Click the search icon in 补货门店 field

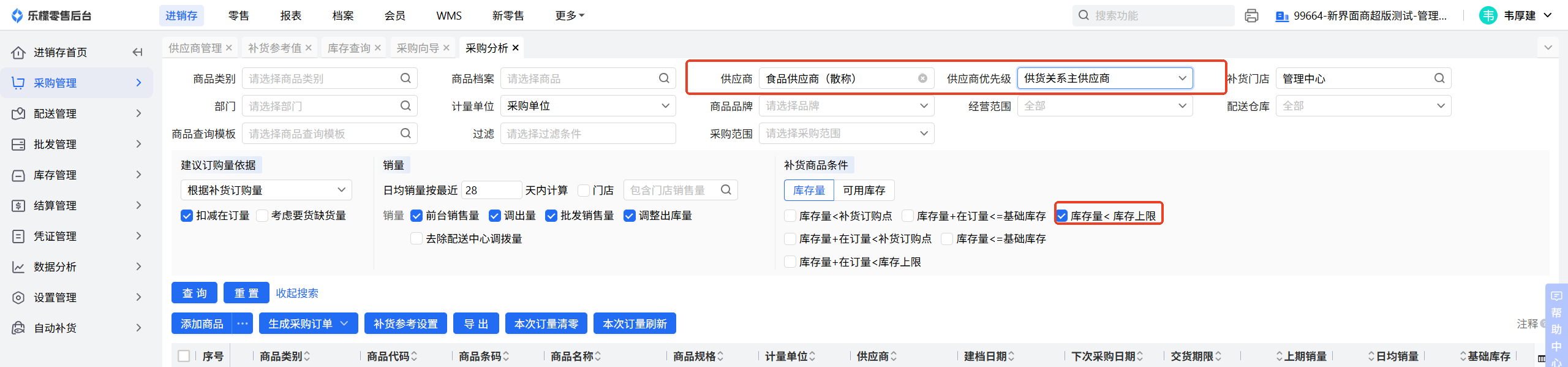[x=1439, y=78]
